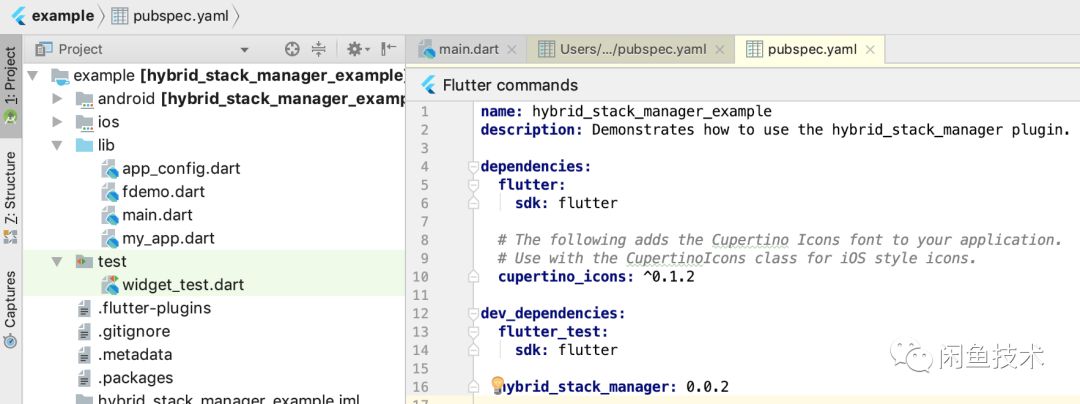Switch to the Users/.../pubspec.yaml tab
This screenshot has width=1080, height=404.
pos(633,50)
